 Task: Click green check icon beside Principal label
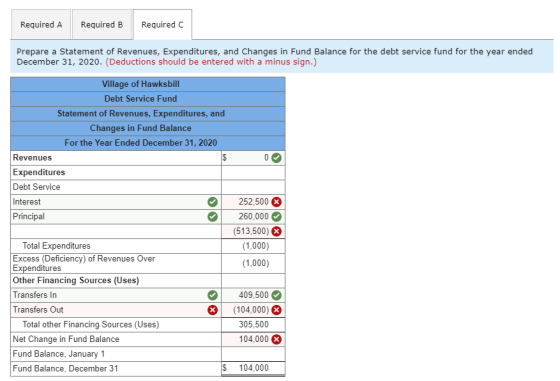tap(212, 217)
